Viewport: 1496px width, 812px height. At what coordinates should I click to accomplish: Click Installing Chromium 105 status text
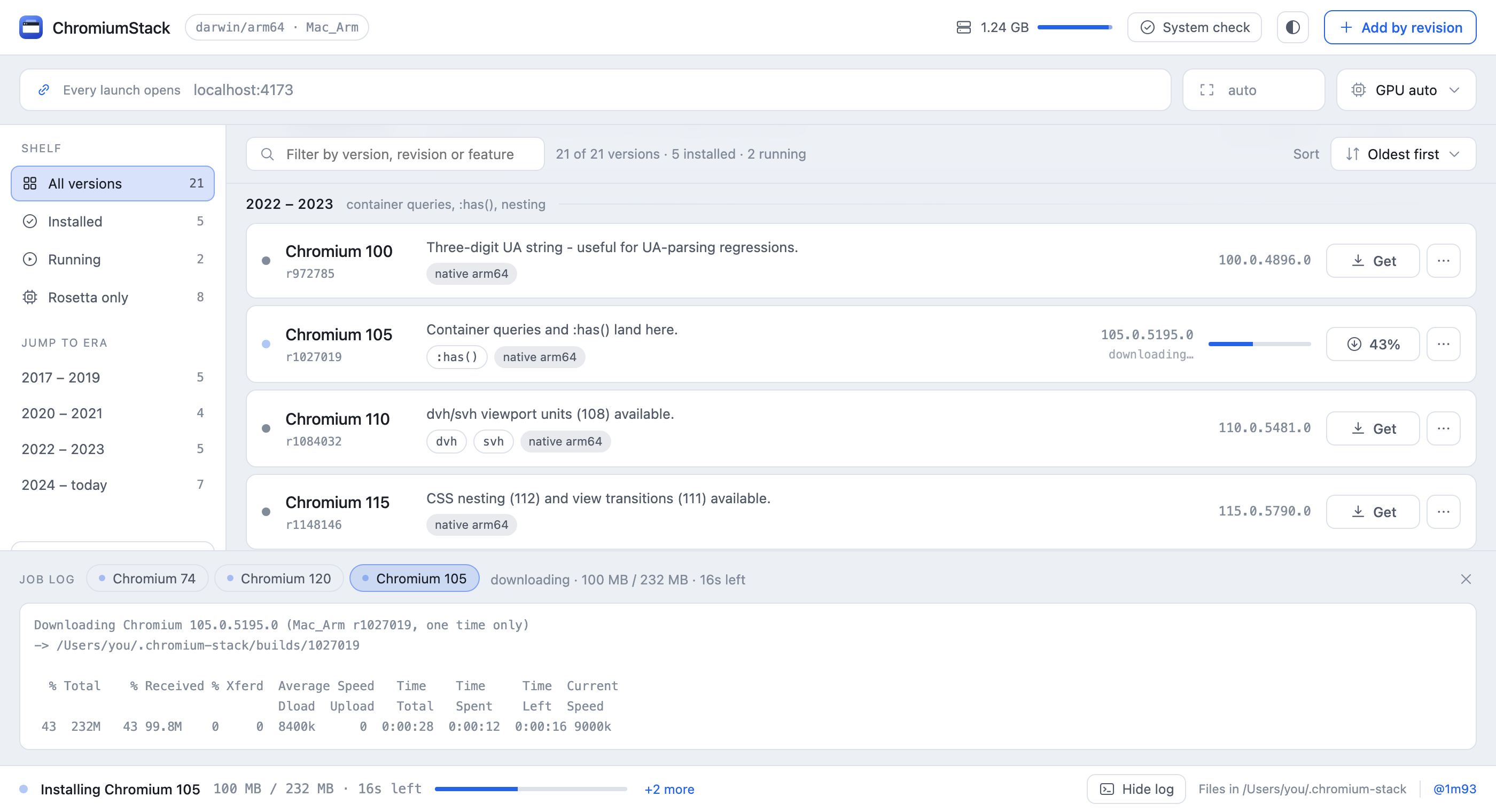(x=120, y=790)
